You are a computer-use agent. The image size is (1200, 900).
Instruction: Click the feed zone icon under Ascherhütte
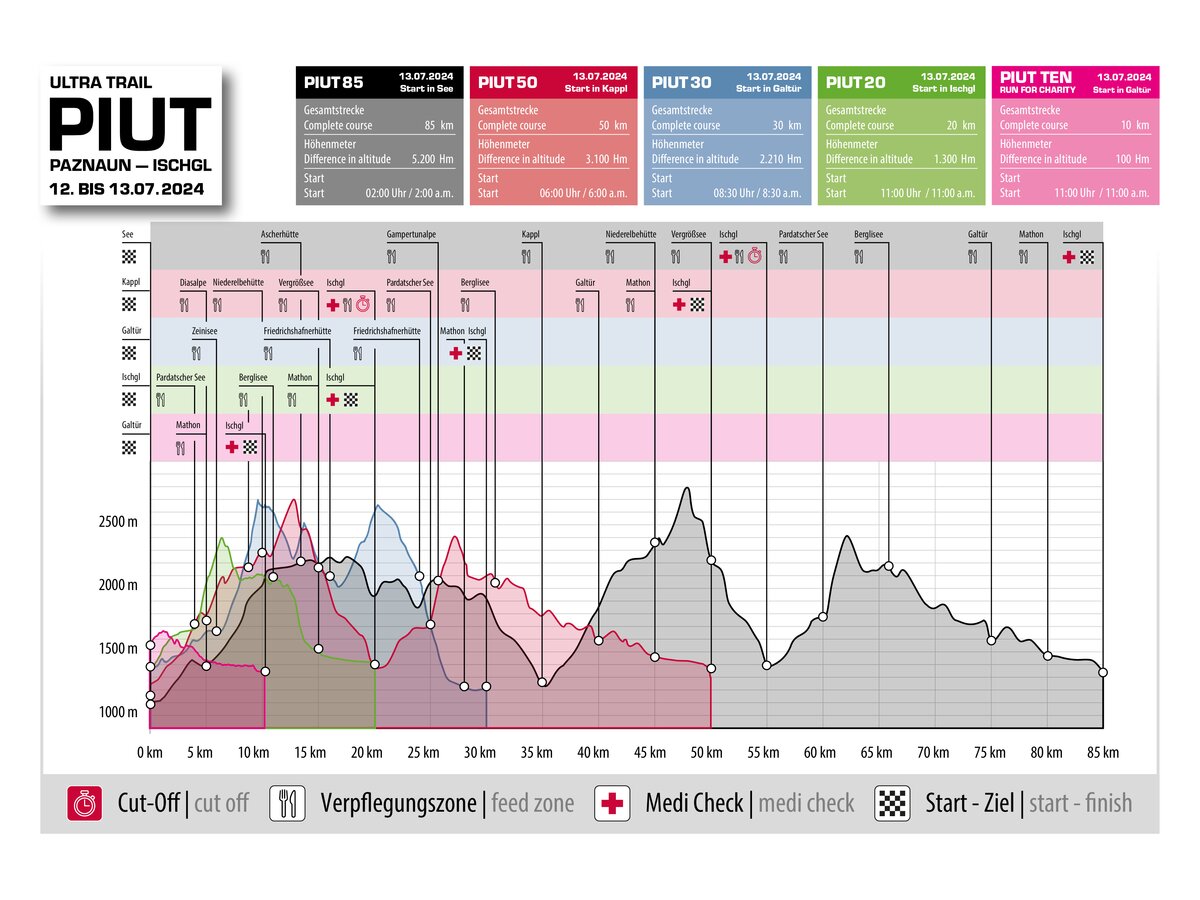tap(267, 257)
